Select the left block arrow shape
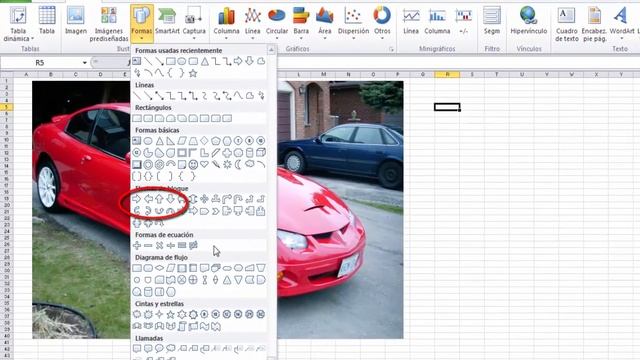This screenshot has width=640, height=360. coord(148,199)
